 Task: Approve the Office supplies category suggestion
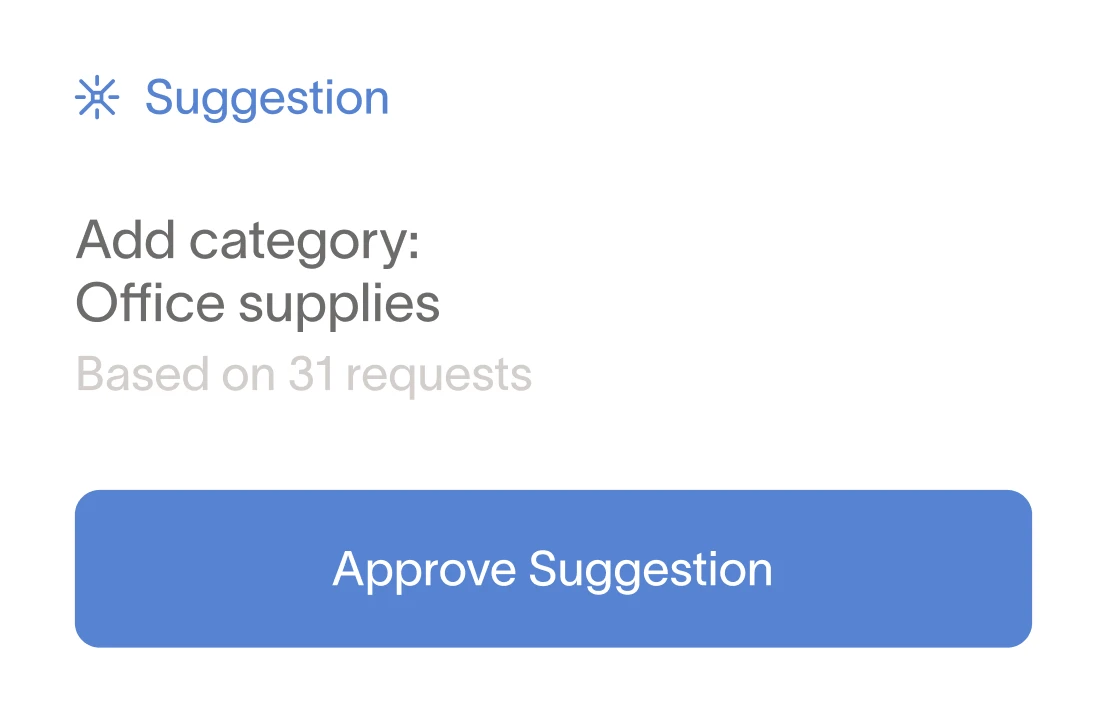coord(553,568)
